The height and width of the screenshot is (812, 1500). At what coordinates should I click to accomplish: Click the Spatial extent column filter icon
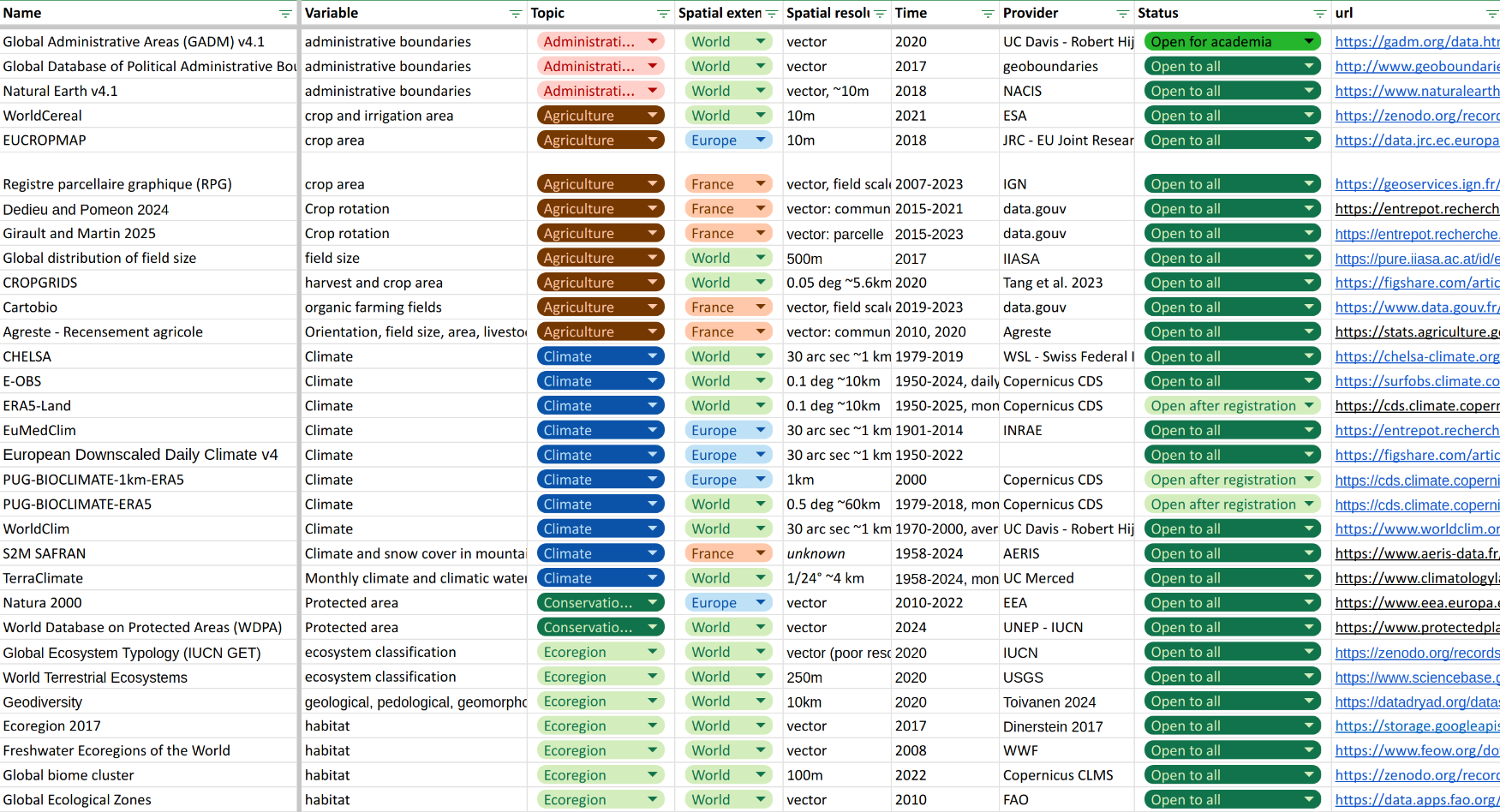pyautogui.click(x=771, y=14)
